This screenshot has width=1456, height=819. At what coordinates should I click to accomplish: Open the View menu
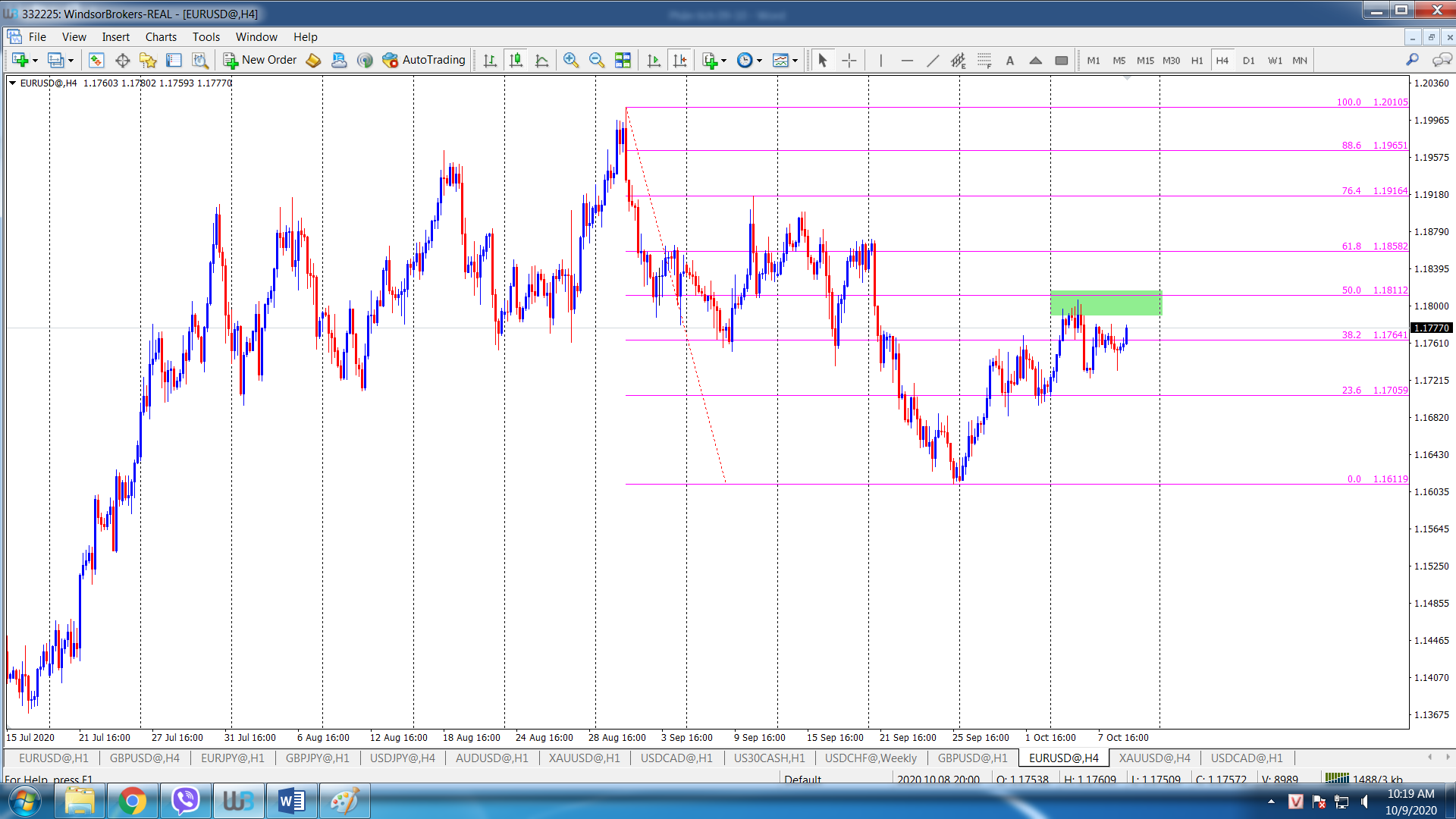pos(74,36)
